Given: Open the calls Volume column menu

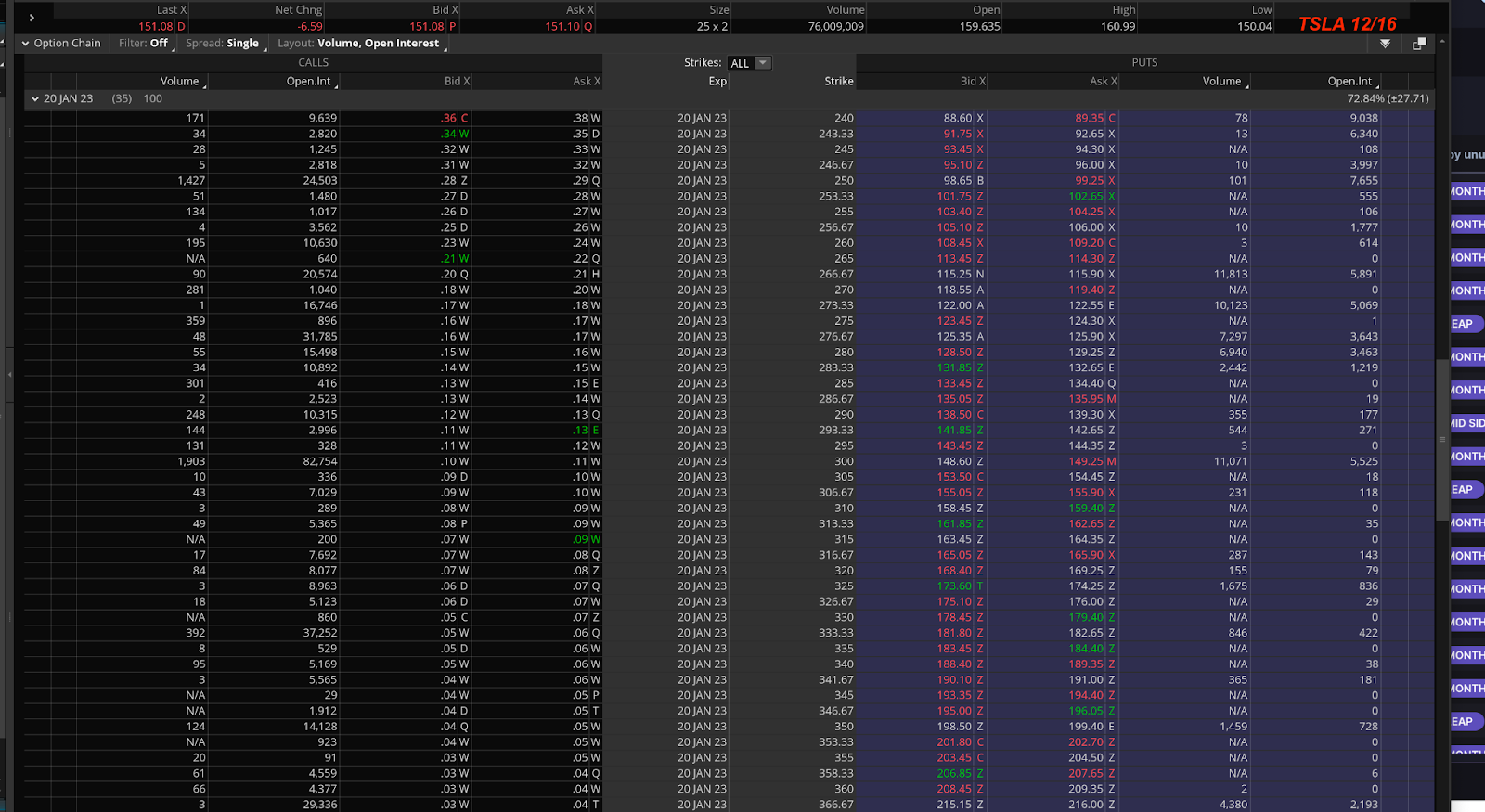Looking at the screenshot, I should (205, 85).
